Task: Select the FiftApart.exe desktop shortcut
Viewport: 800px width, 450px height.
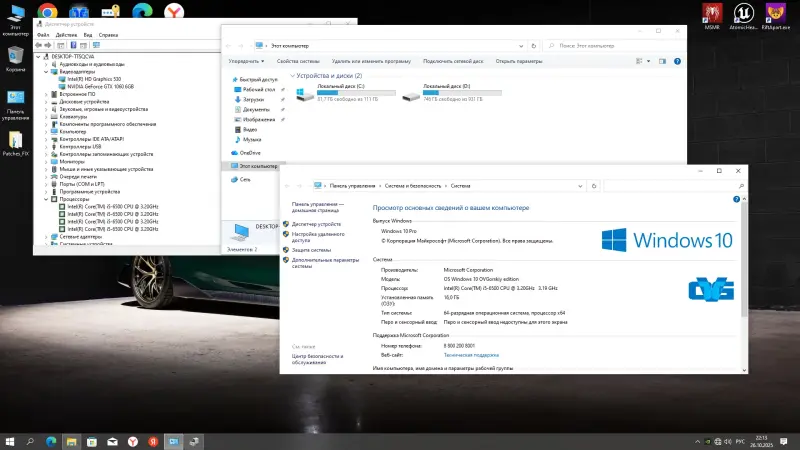Action: [x=776, y=16]
